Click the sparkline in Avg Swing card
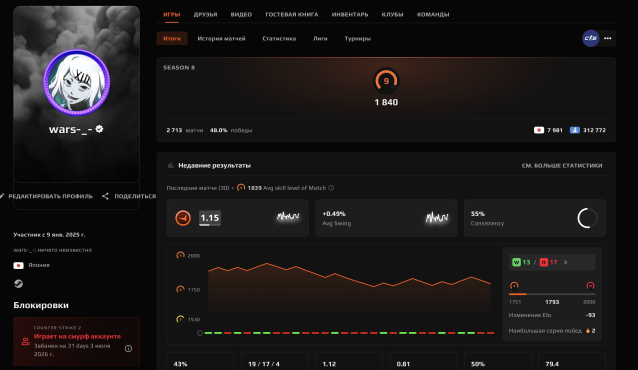 437,218
